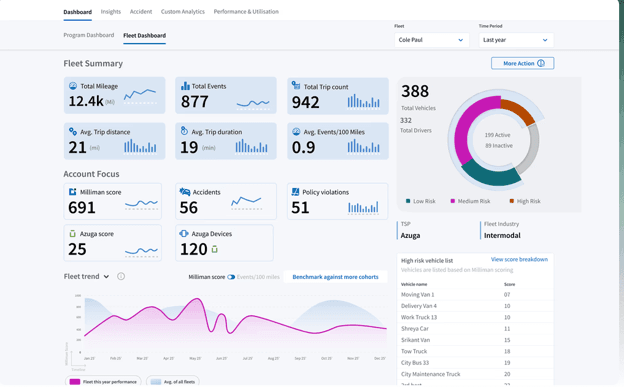The image size is (624, 387).
Task: Click the Milliman score icon
Action: pyautogui.click(x=72, y=192)
